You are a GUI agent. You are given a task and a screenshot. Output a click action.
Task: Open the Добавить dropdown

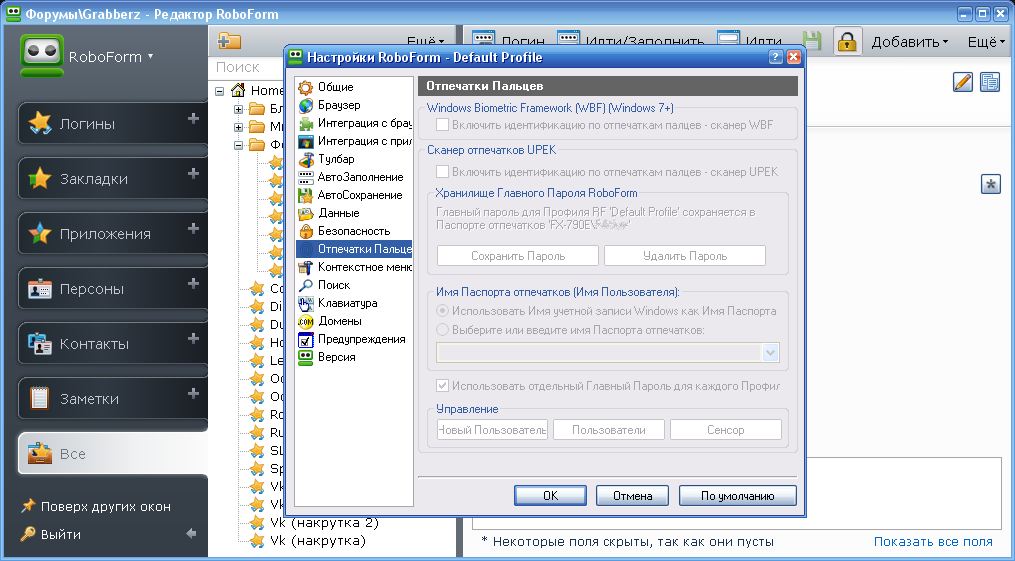(909, 42)
